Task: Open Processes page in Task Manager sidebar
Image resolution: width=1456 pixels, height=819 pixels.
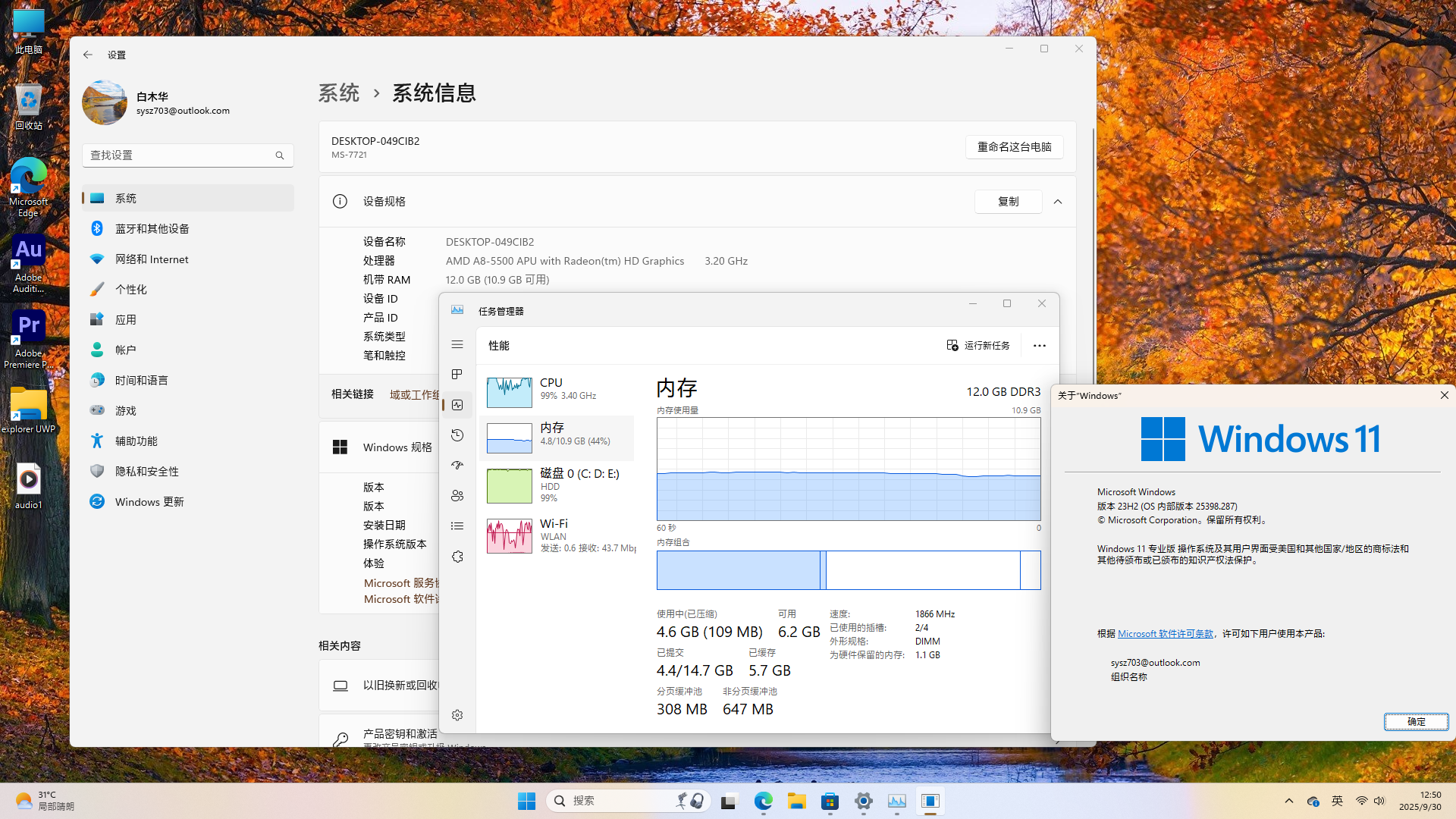Action: [x=457, y=375]
